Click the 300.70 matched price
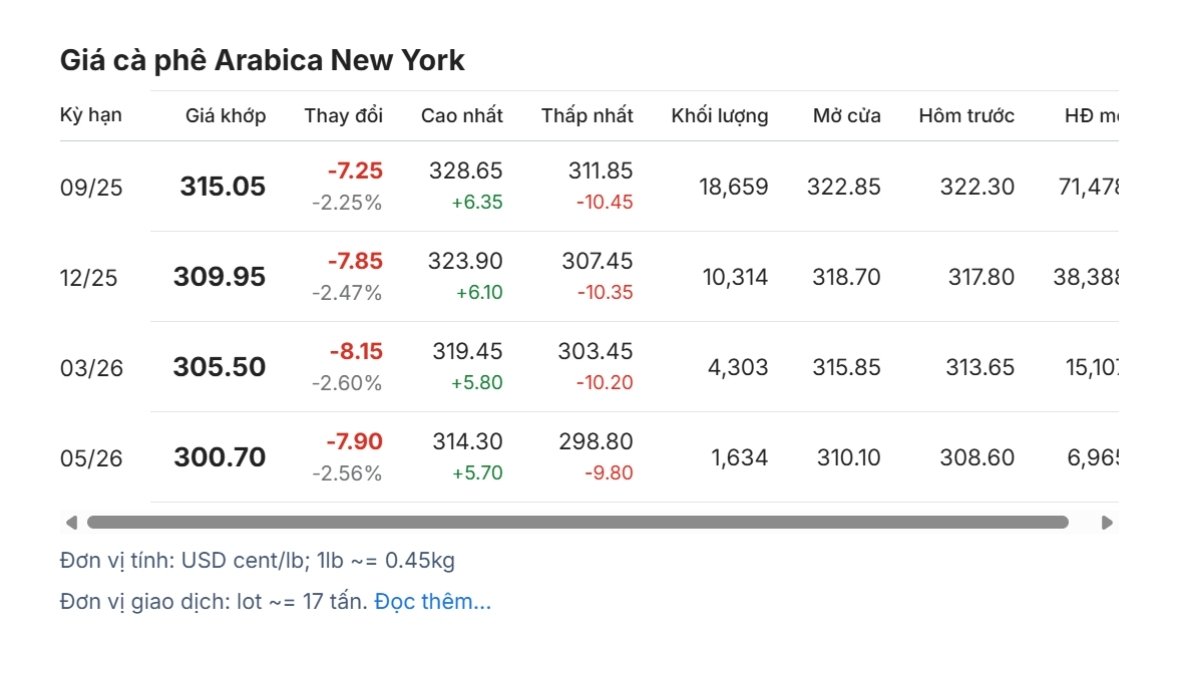Viewport: 1200px width, 675px height. pos(220,457)
